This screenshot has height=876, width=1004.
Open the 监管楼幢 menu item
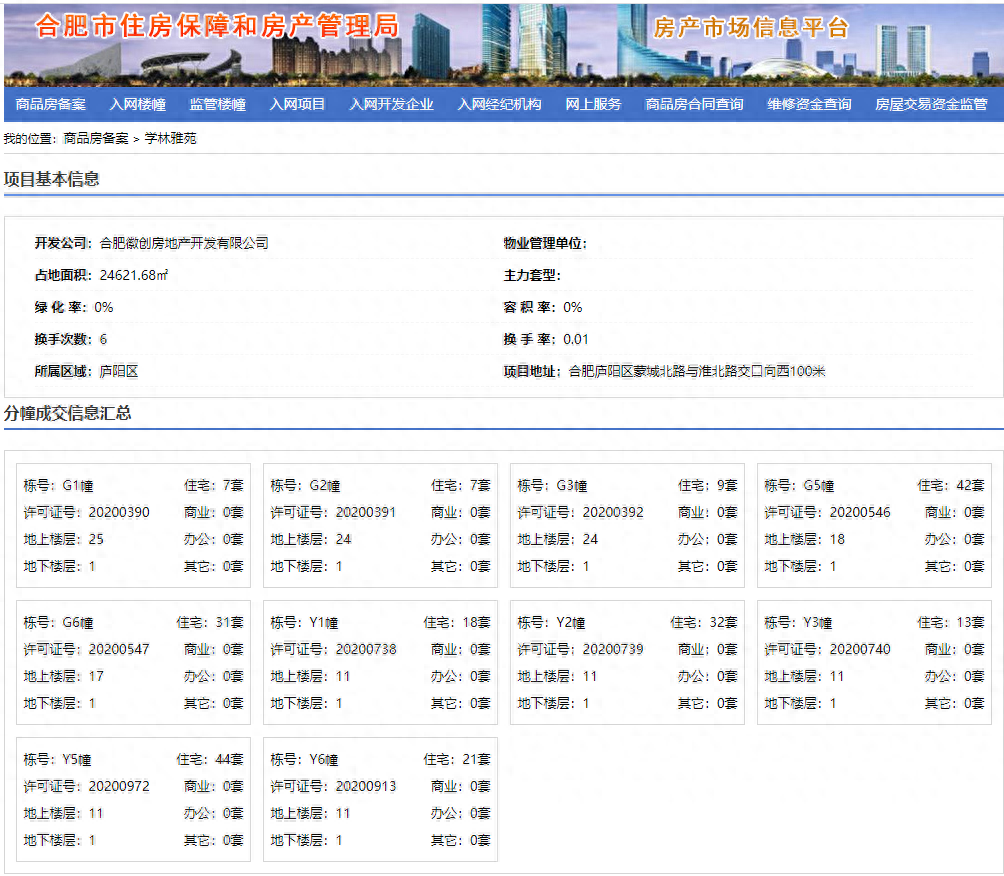(x=217, y=104)
